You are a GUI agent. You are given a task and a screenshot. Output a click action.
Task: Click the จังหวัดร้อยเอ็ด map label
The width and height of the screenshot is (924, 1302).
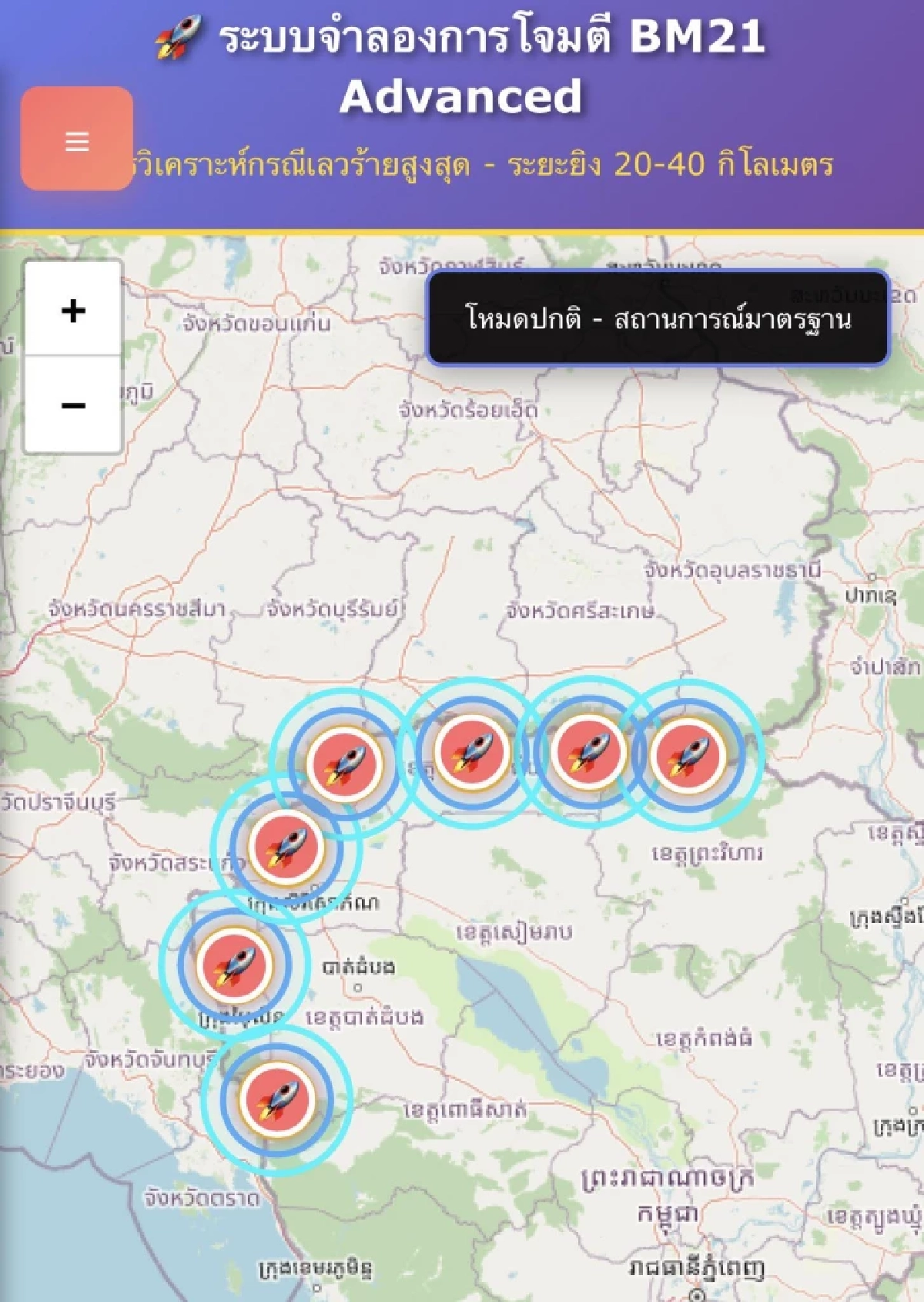[x=467, y=409]
